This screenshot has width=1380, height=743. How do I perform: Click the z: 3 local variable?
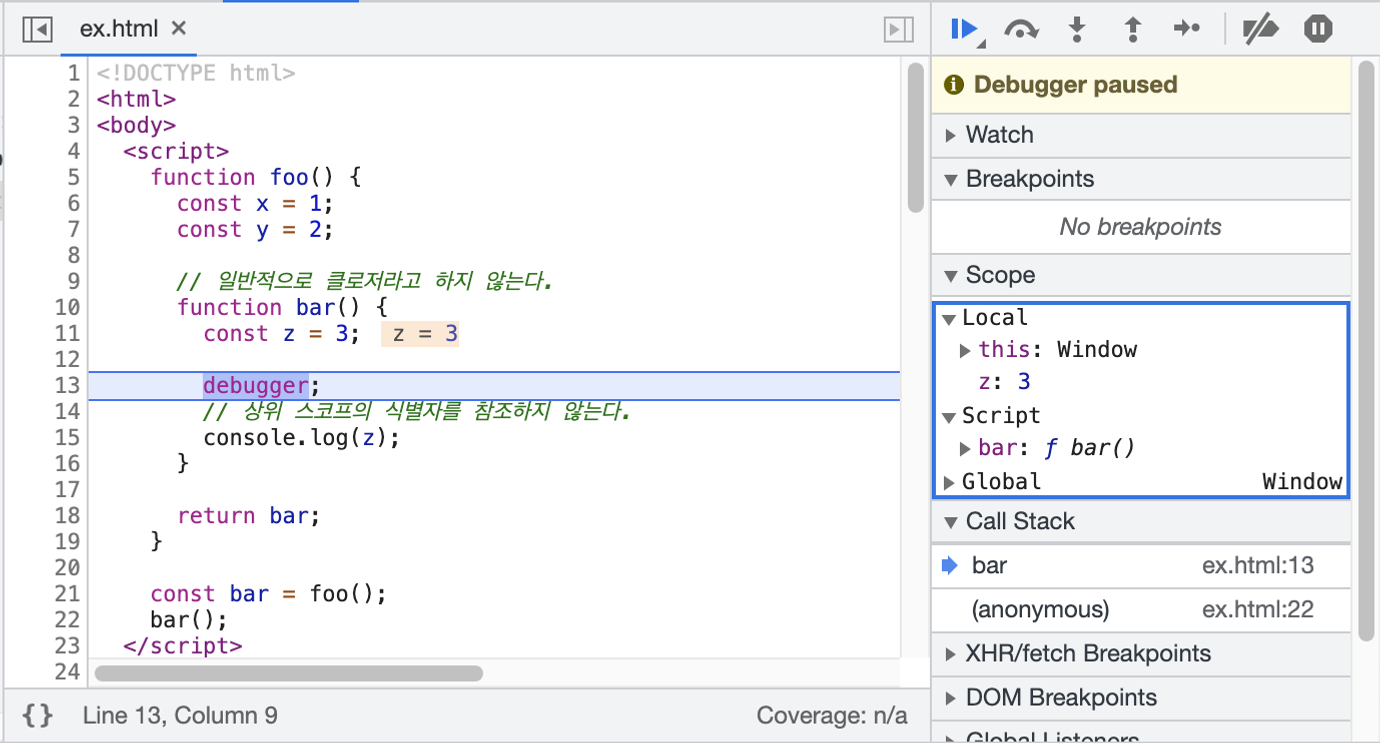click(1004, 382)
